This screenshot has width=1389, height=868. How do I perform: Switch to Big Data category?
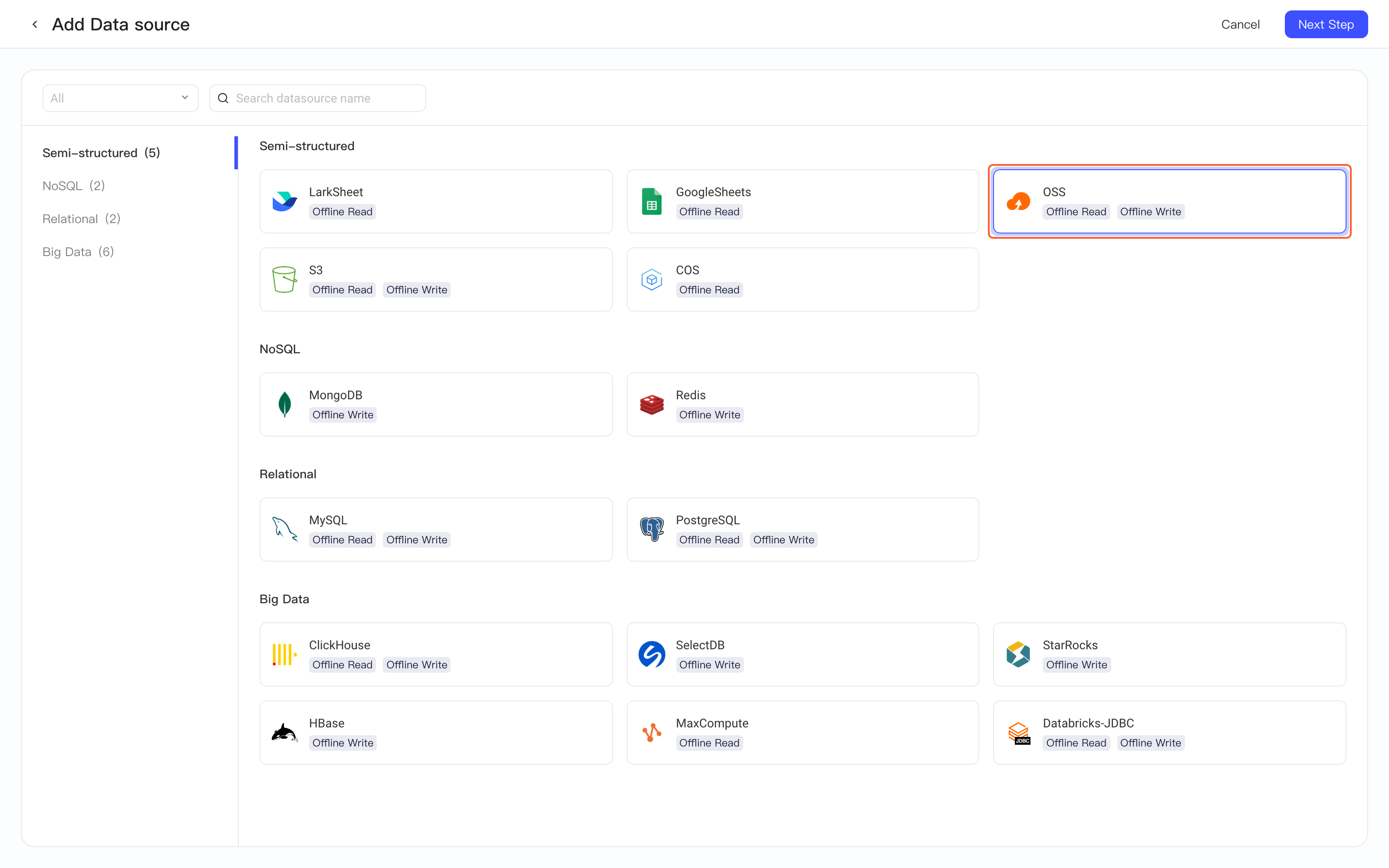(x=78, y=251)
